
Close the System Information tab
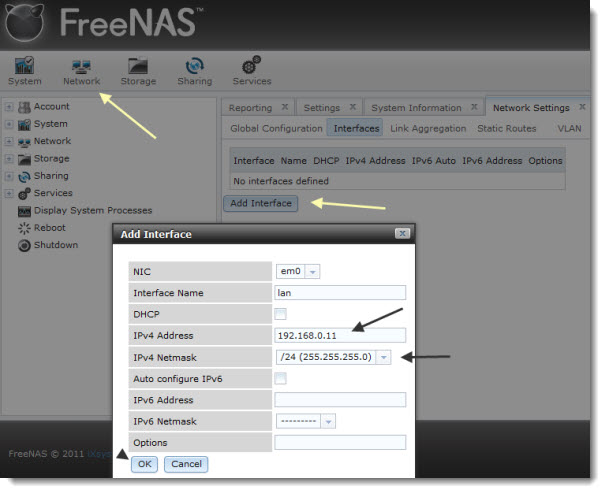[x=474, y=107]
